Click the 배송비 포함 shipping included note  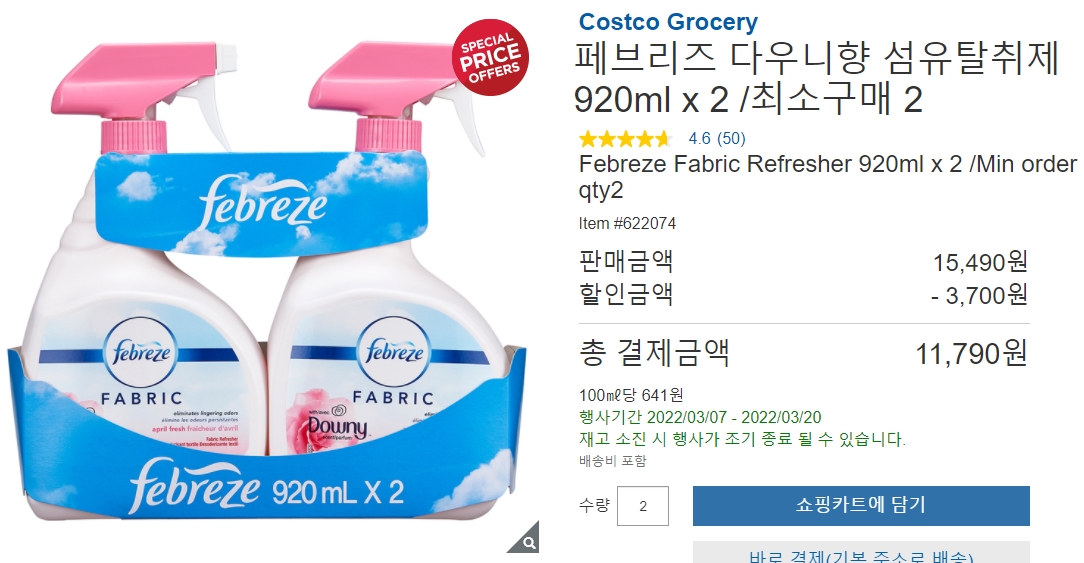(x=613, y=461)
